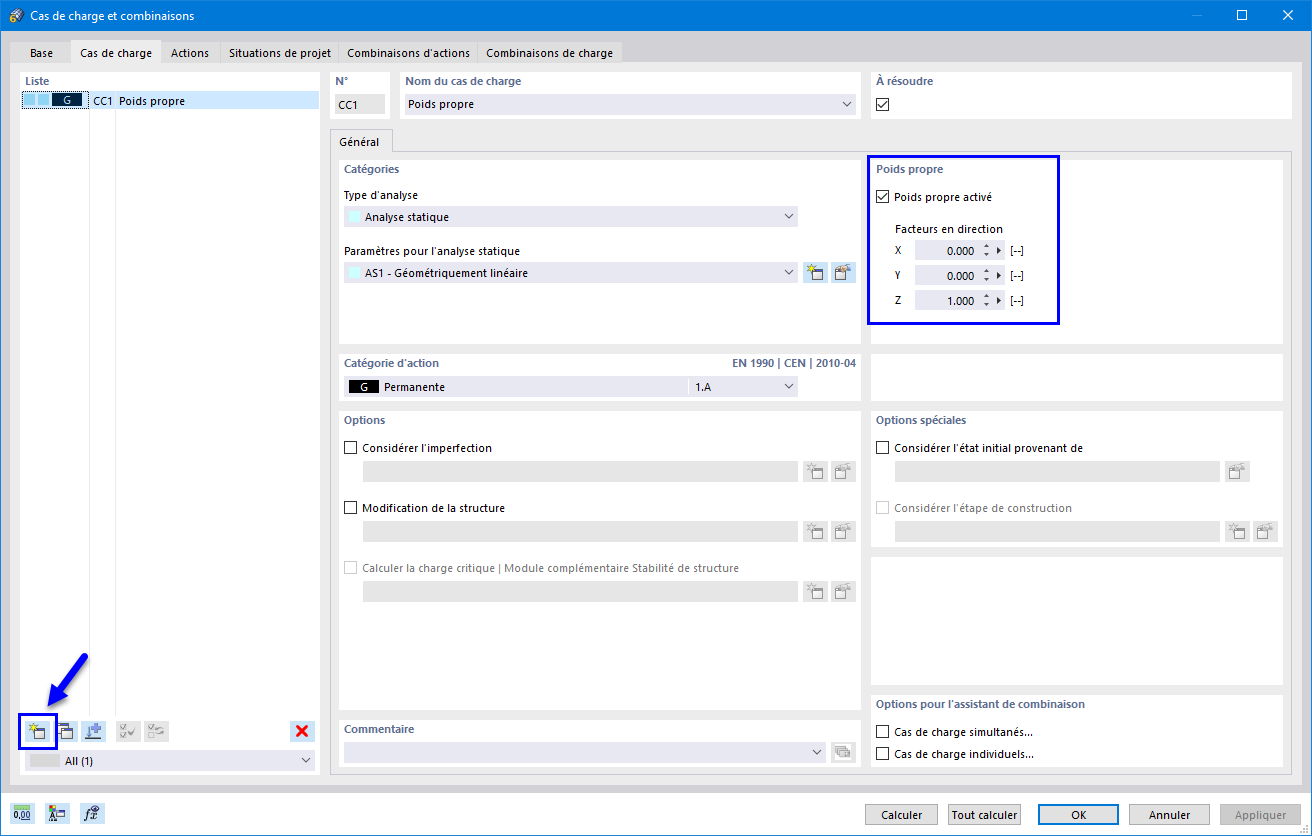The width and height of the screenshot is (1312, 836).
Task: Adjust Z factor stepper arrows
Action: pyautogui.click(x=987, y=301)
